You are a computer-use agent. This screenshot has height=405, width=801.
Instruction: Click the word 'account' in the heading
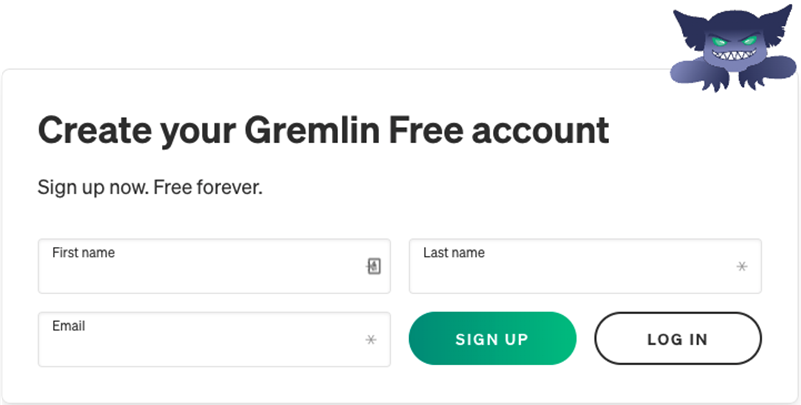click(540, 130)
